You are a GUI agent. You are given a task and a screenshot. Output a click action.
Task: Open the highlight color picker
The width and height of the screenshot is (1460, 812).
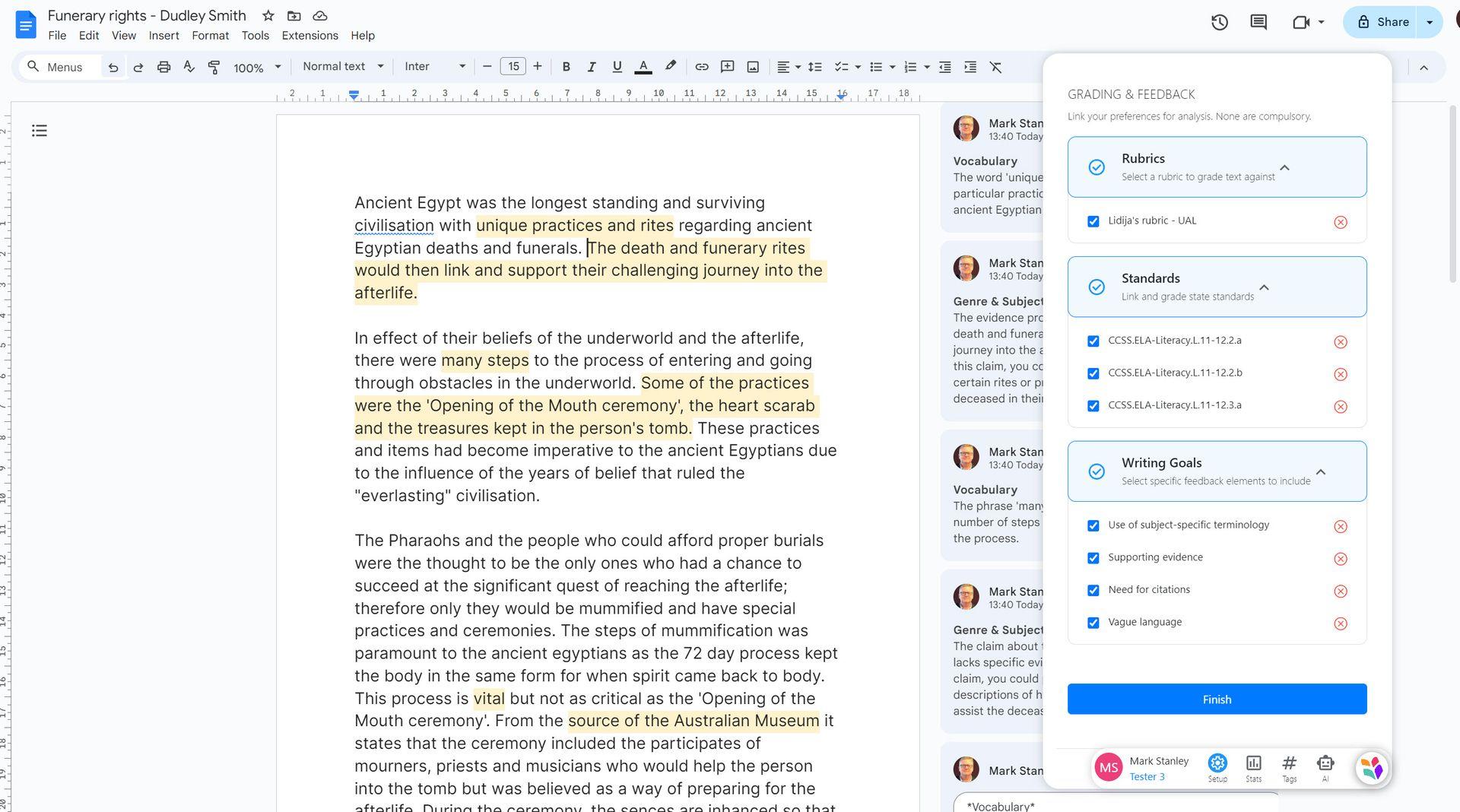click(670, 67)
